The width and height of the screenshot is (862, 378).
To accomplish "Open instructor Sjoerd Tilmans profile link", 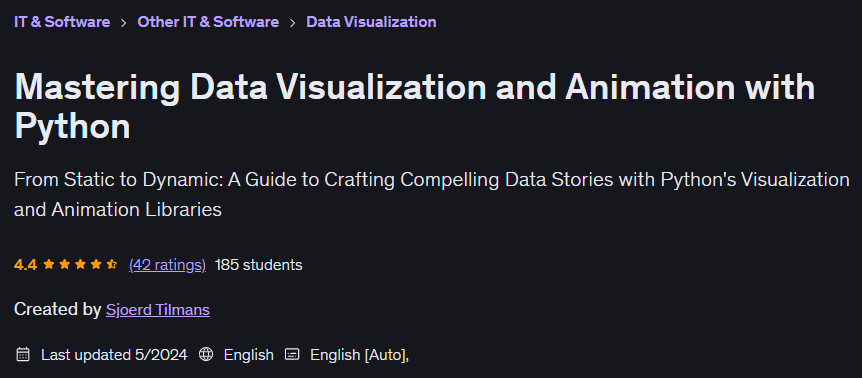I will (158, 310).
